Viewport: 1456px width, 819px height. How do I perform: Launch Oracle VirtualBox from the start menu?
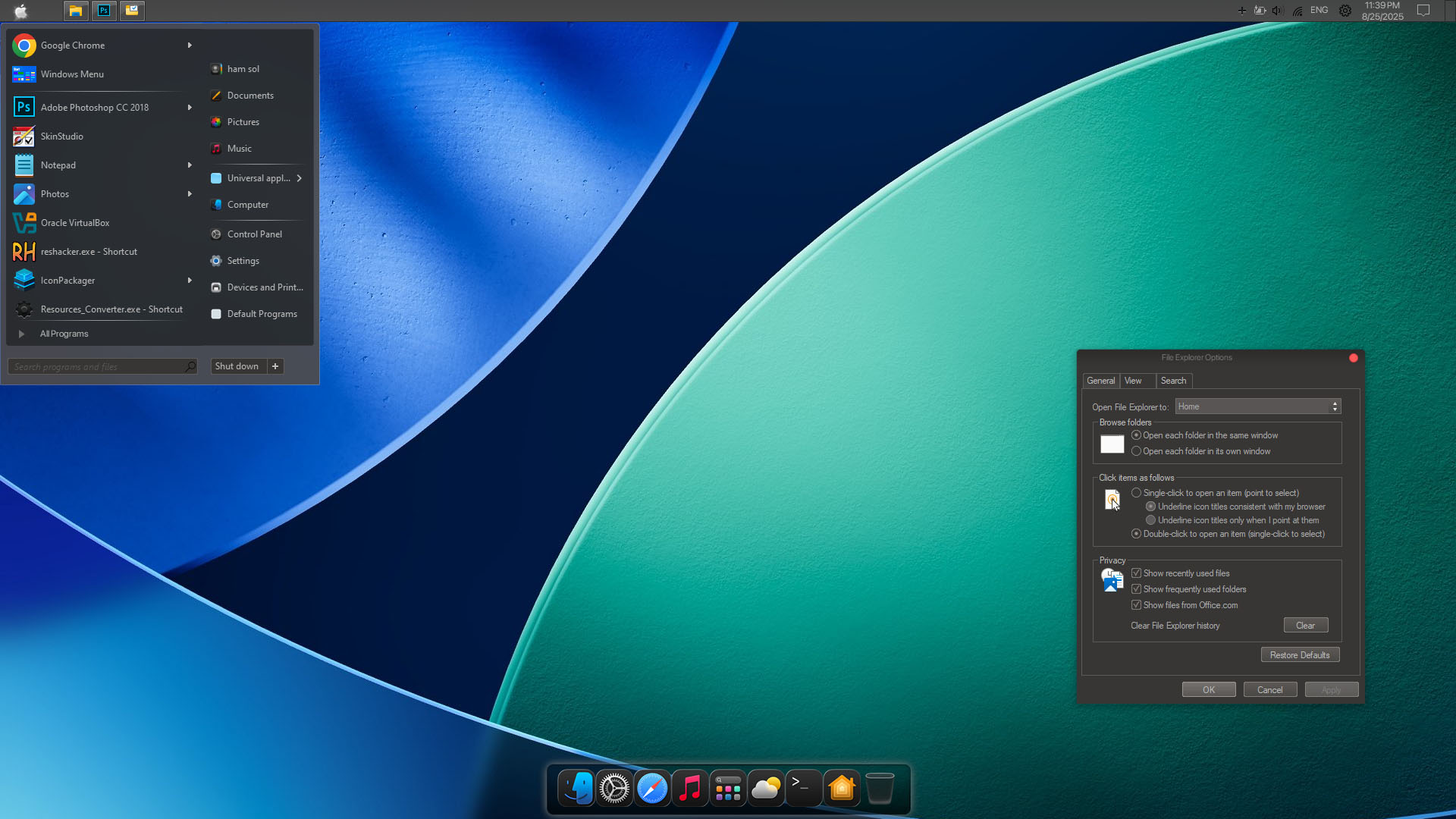[x=75, y=223]
